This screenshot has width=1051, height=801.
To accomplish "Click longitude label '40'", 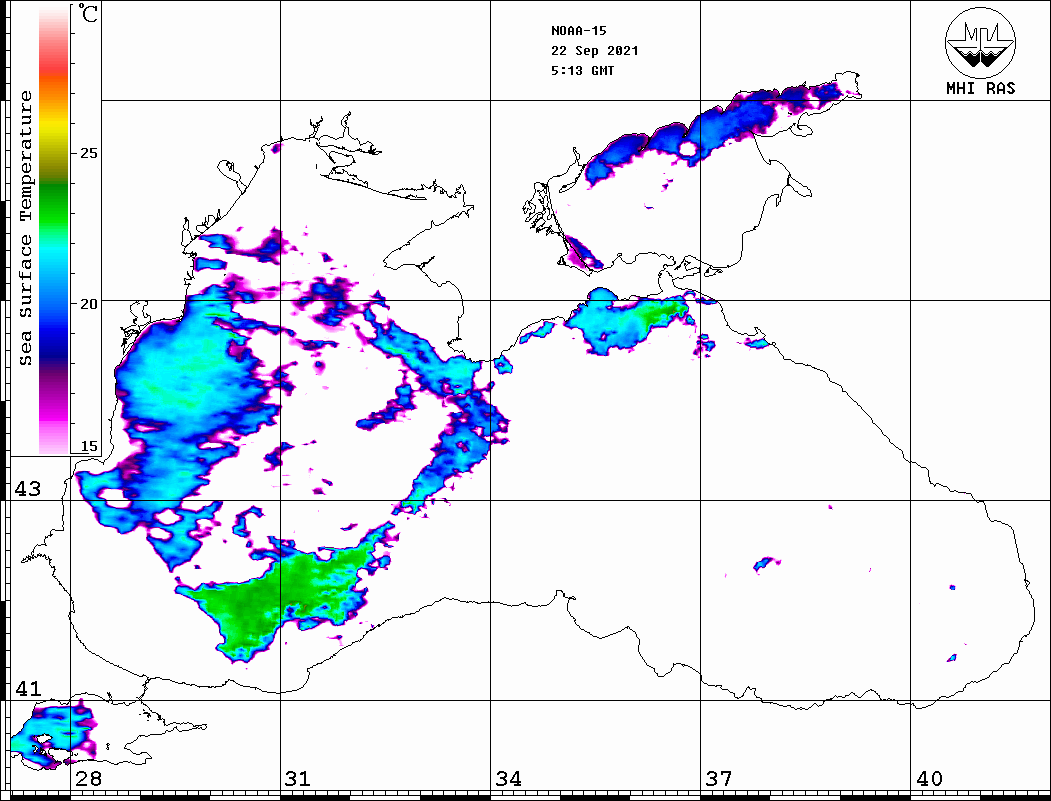I will [x=928, y=779].
